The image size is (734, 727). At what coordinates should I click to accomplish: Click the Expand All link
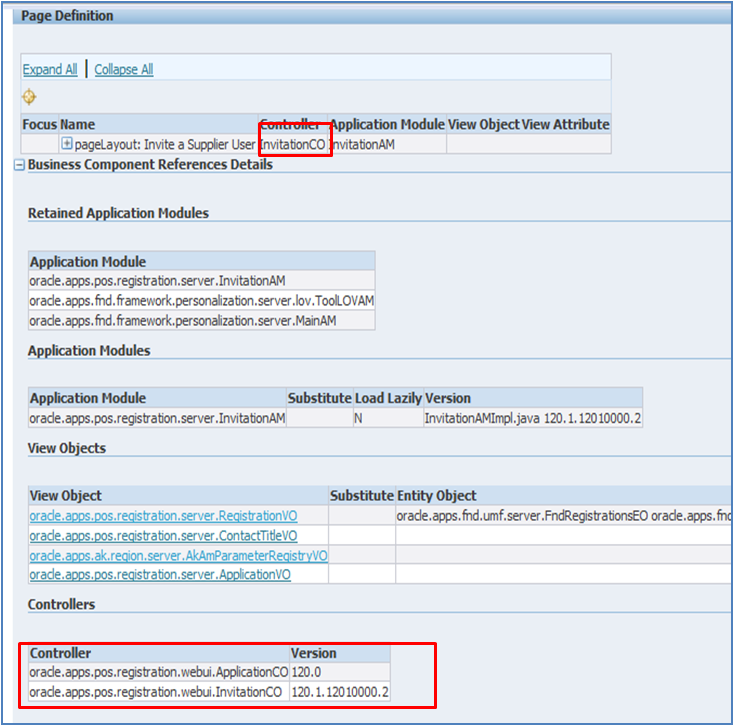(50, 69)
